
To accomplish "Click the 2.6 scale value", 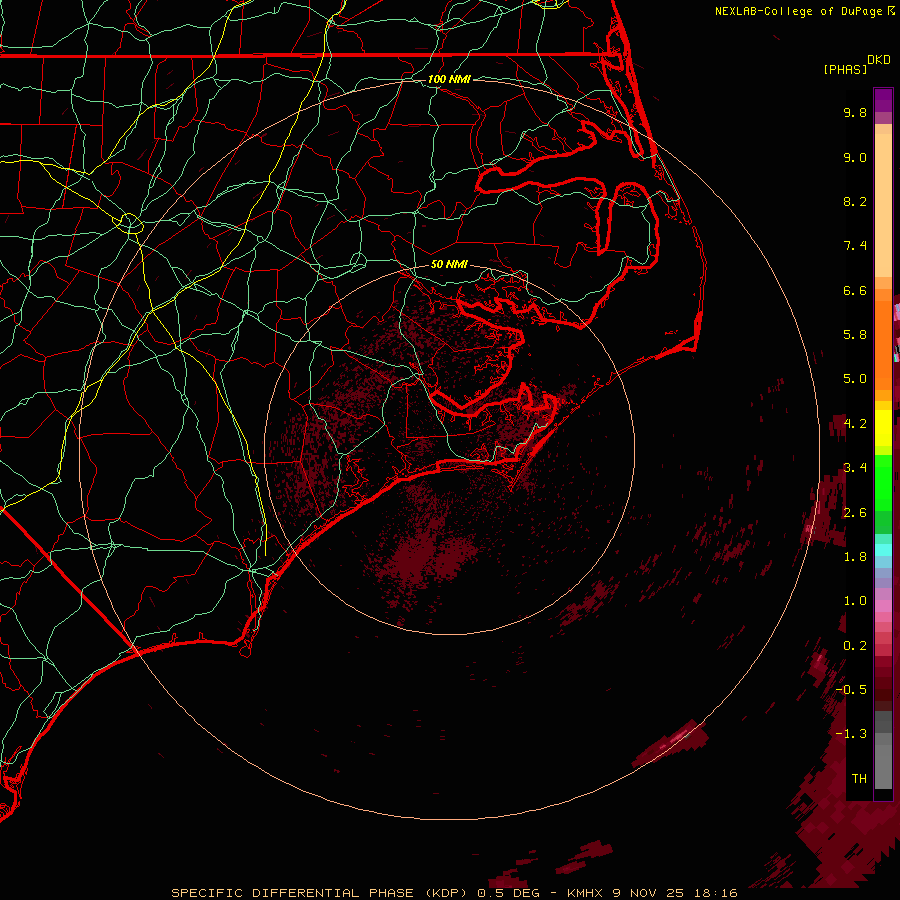I will [x=855, y=513].
